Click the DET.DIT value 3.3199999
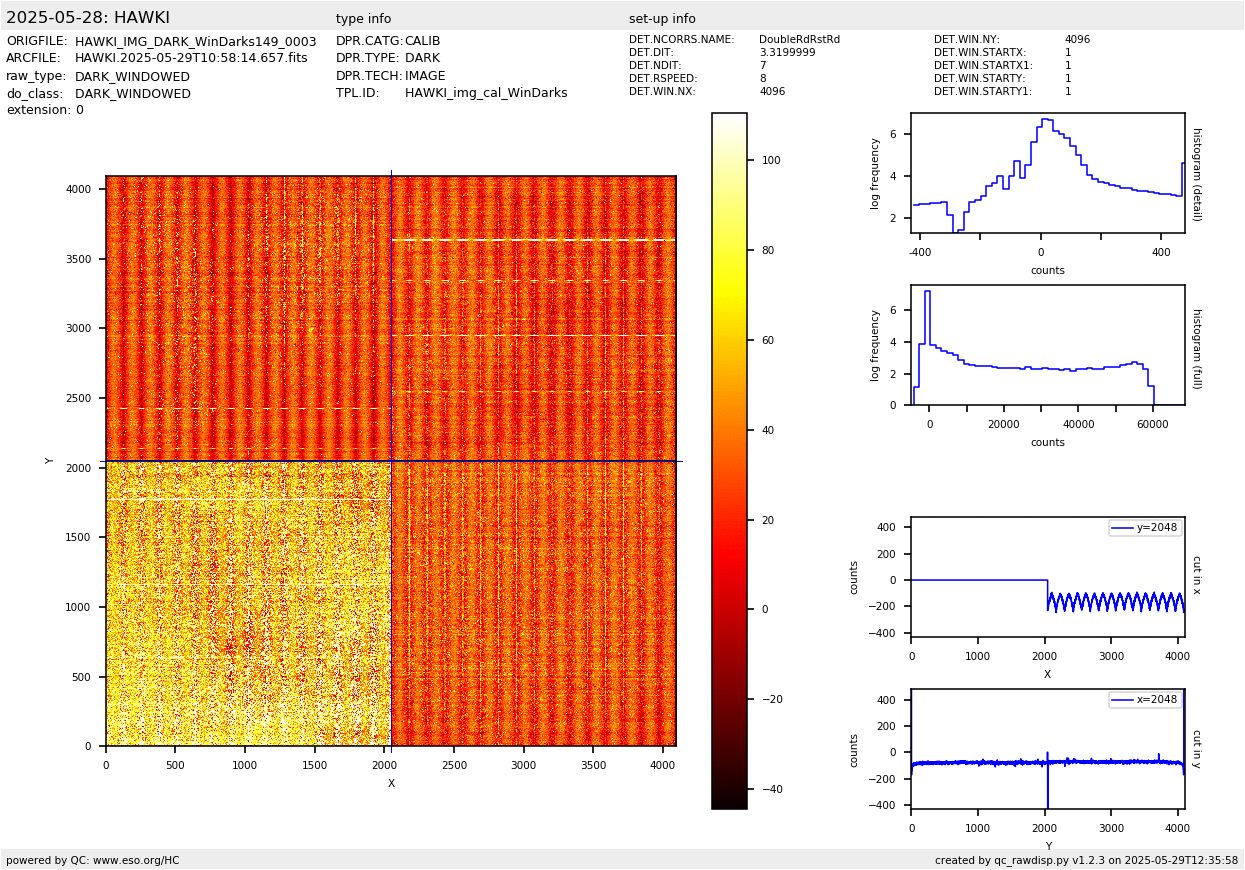This screenshot has width=1245, height=870. point(787,53)
